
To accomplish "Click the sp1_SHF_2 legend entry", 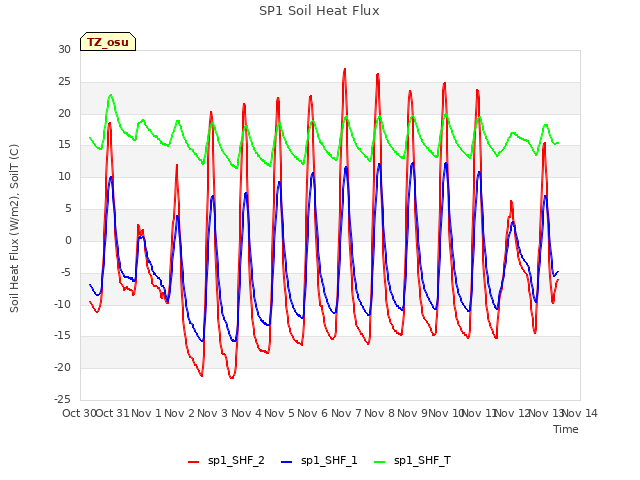I will pos(226,461).
